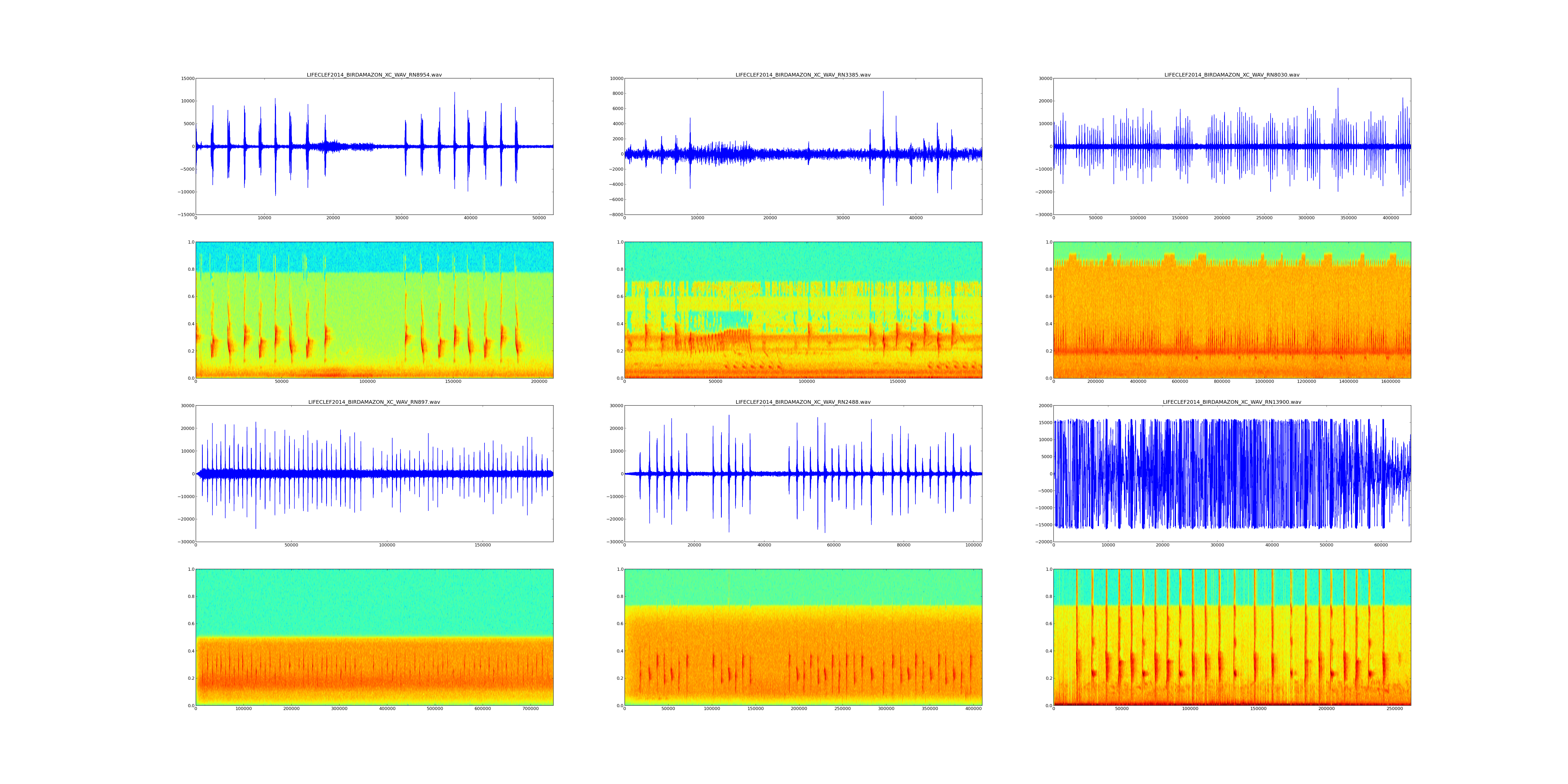Click the RN8954.wav plot title

click(374, 75)
